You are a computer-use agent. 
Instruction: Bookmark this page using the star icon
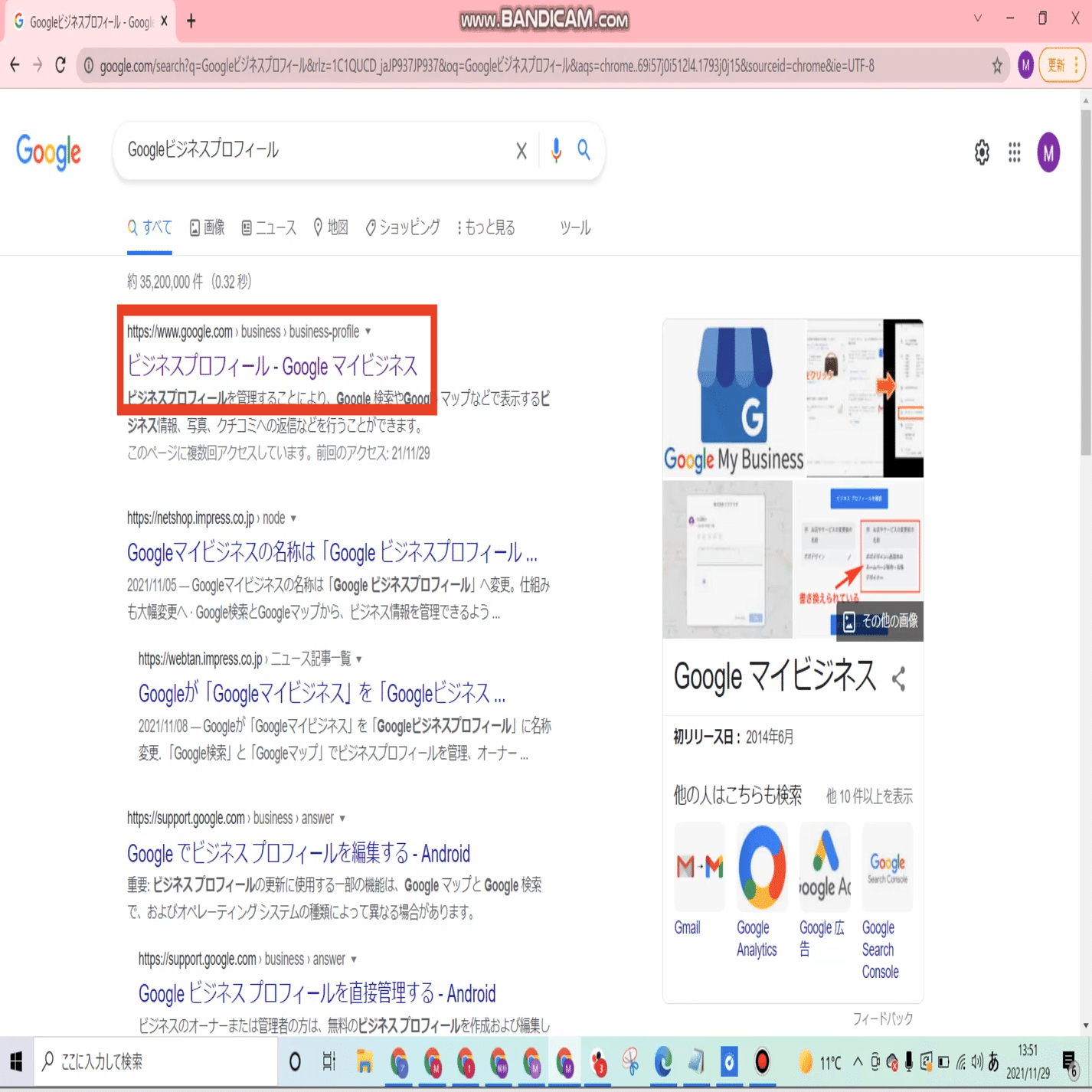(x=996, y=66)
